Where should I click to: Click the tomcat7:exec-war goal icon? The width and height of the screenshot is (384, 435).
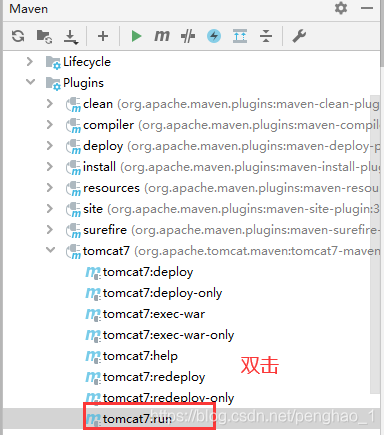click(x=93, y=315)
